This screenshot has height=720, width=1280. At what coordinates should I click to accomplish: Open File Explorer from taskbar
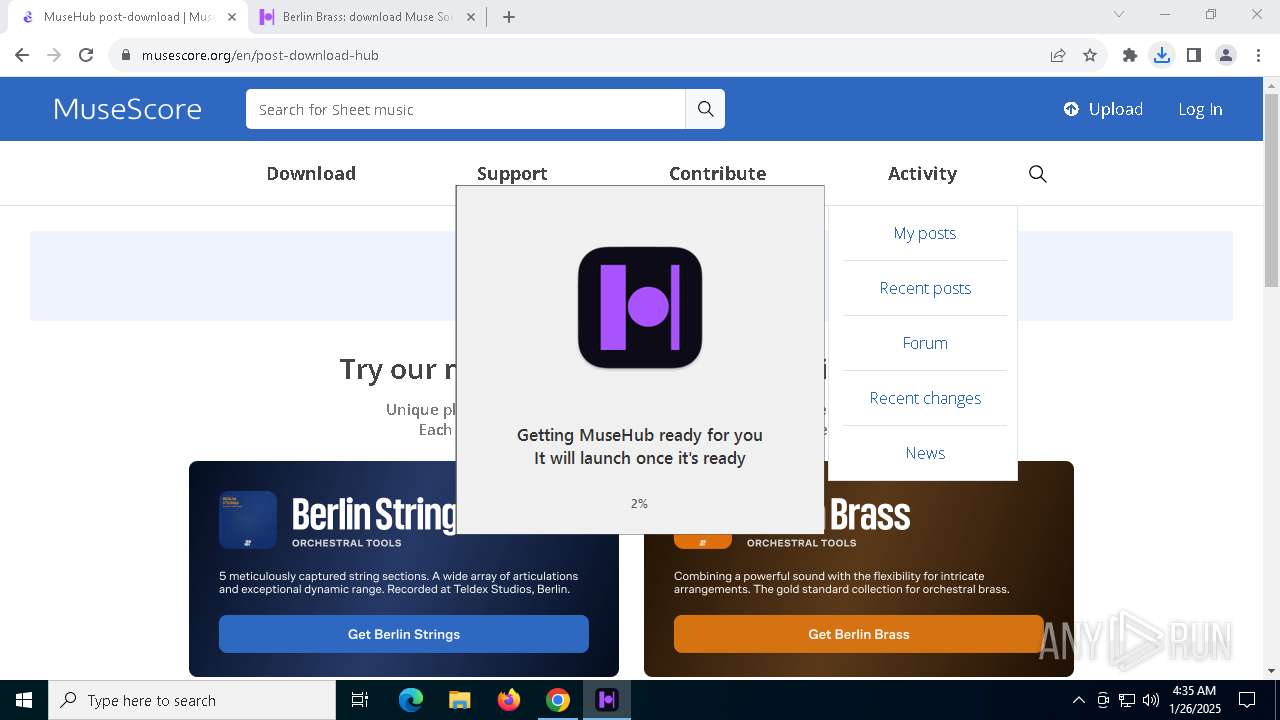[459, 700]
